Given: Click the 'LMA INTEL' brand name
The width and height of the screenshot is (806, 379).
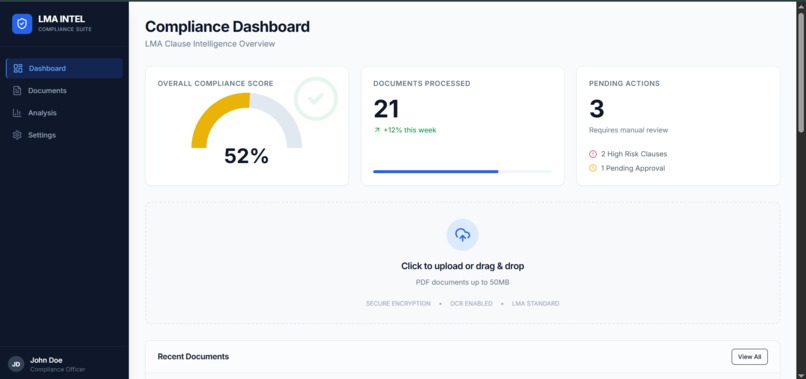Looking at the screenshot, I should tap(62, 19).
